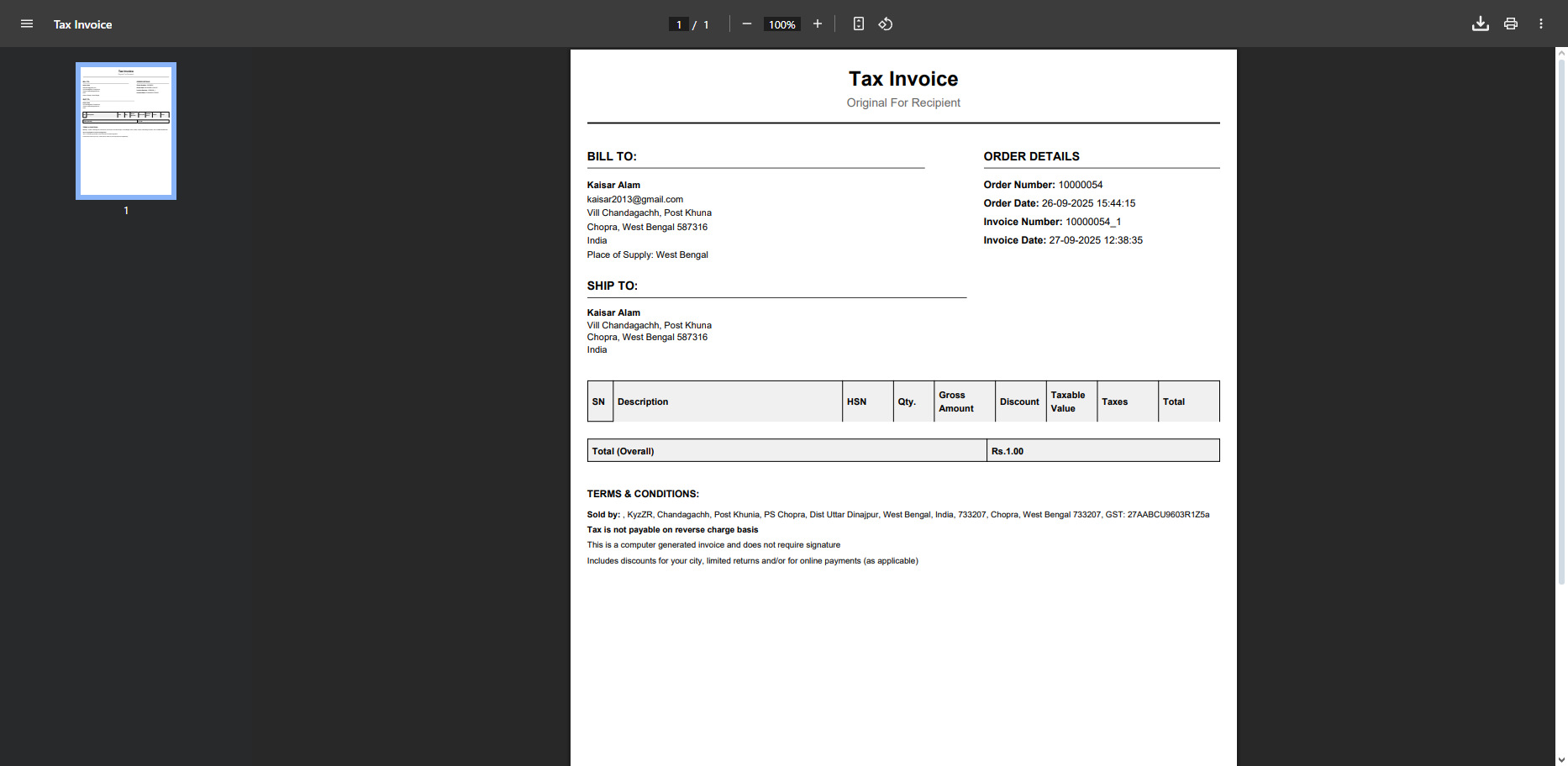Click the Order Number value 10000054
1568x766 pixels.
click(x=1080, y=185)
